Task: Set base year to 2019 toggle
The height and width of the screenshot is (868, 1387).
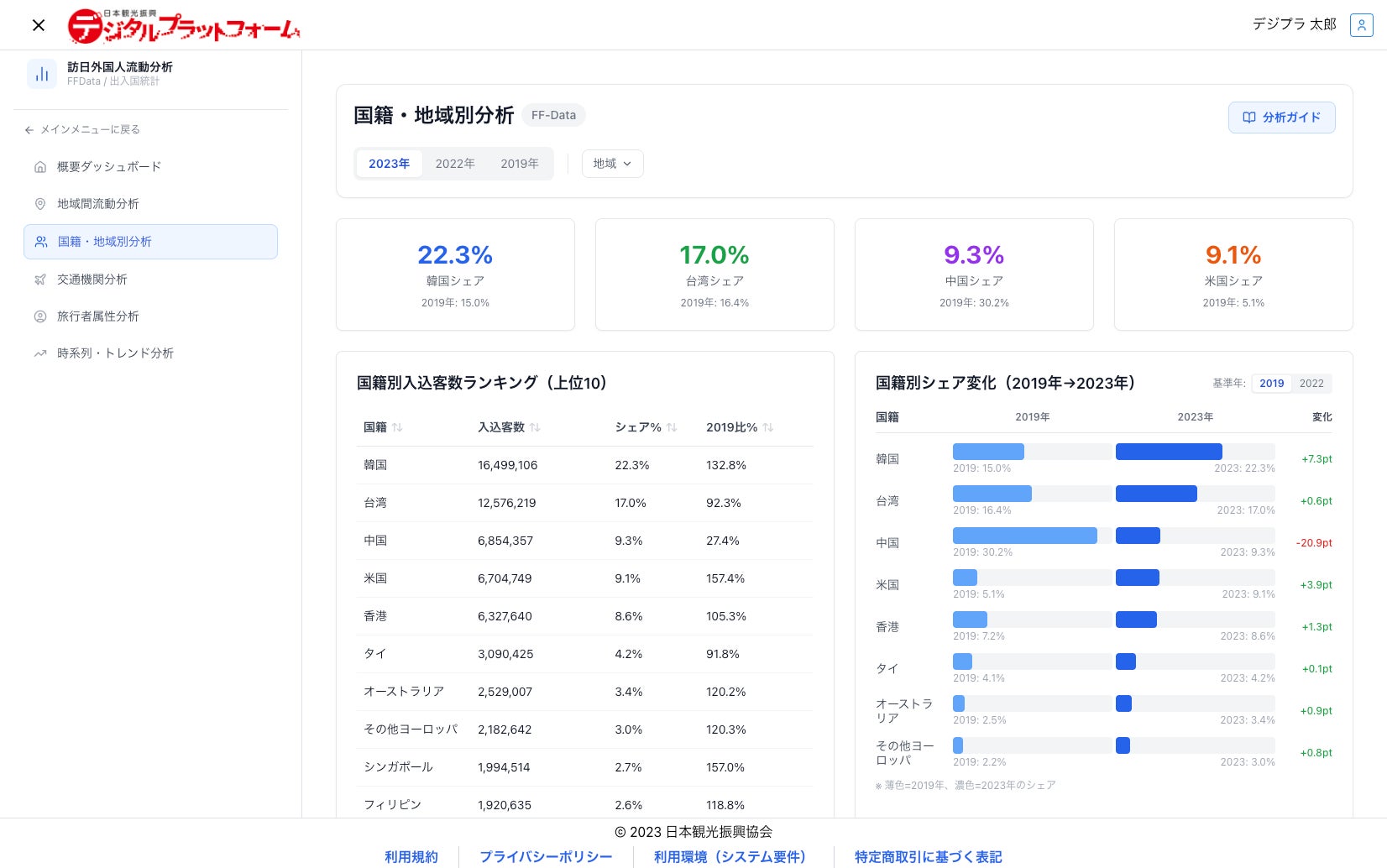Action: [x=1271, y=383]
